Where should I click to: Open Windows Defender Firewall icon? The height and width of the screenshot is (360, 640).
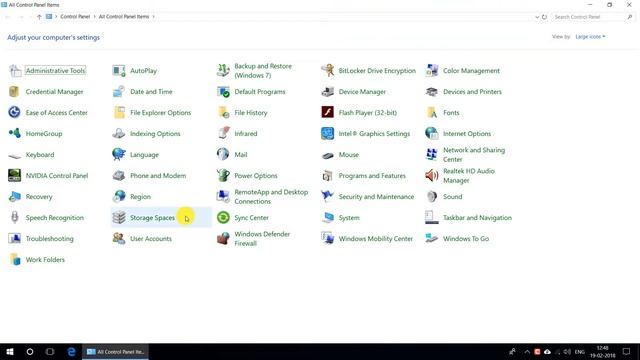click(x=223, y=238)
